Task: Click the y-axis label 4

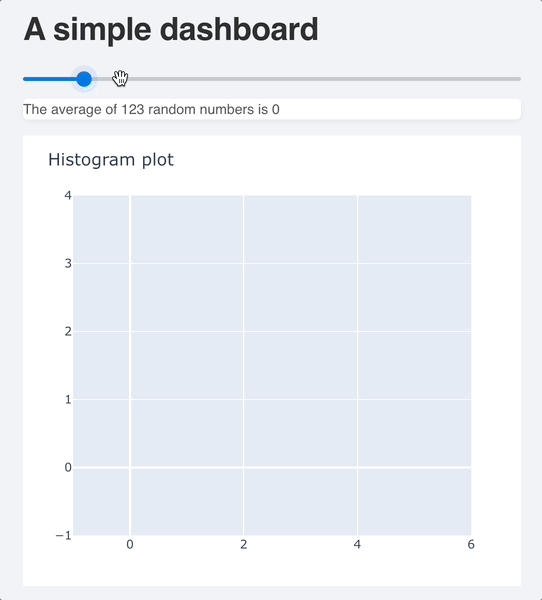Action: [68, 196]
